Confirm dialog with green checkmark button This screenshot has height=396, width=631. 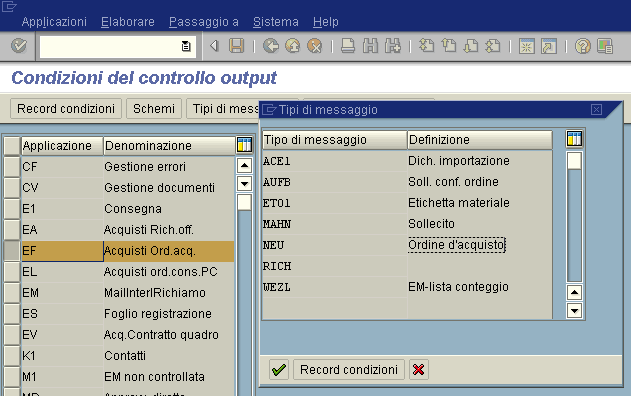(279, 369)
